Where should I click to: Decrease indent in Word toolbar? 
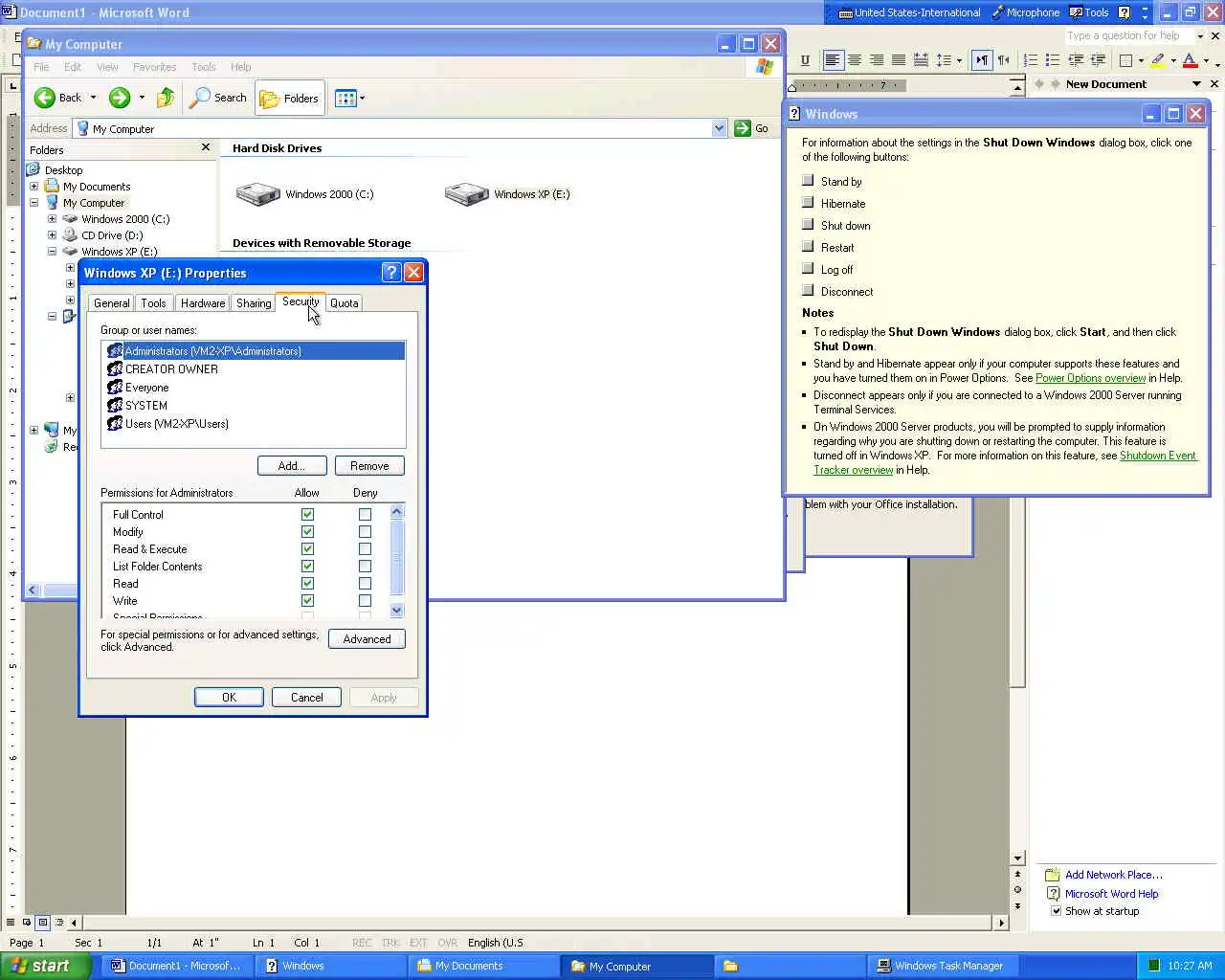pos(1076,60)
